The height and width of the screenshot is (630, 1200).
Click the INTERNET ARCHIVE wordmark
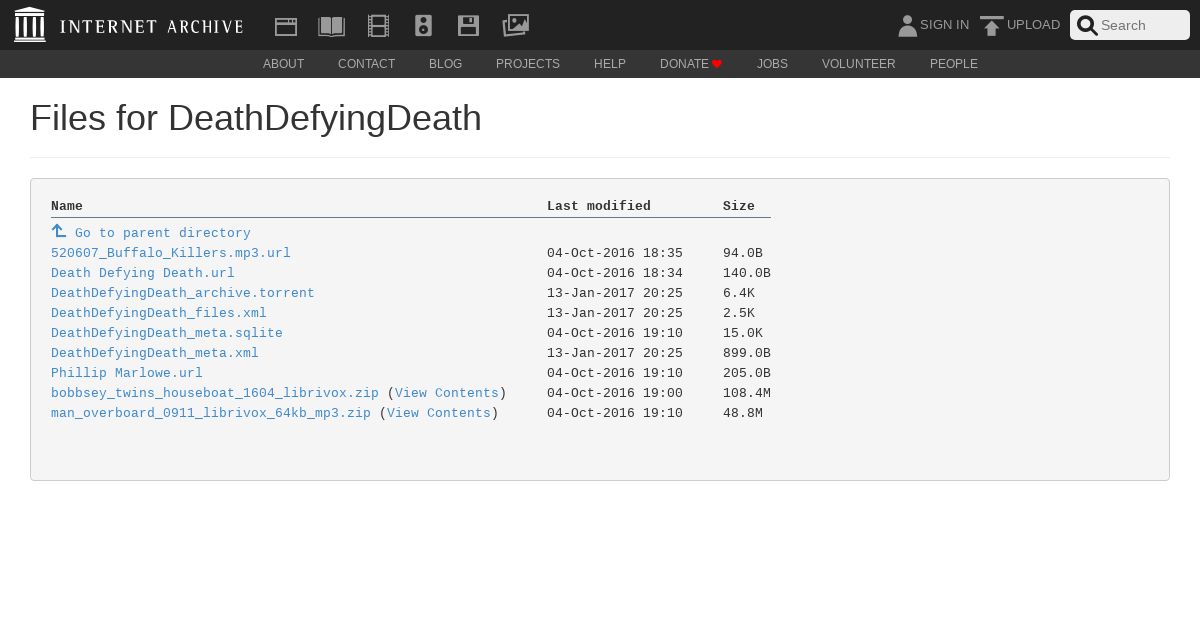click(151, 27)
